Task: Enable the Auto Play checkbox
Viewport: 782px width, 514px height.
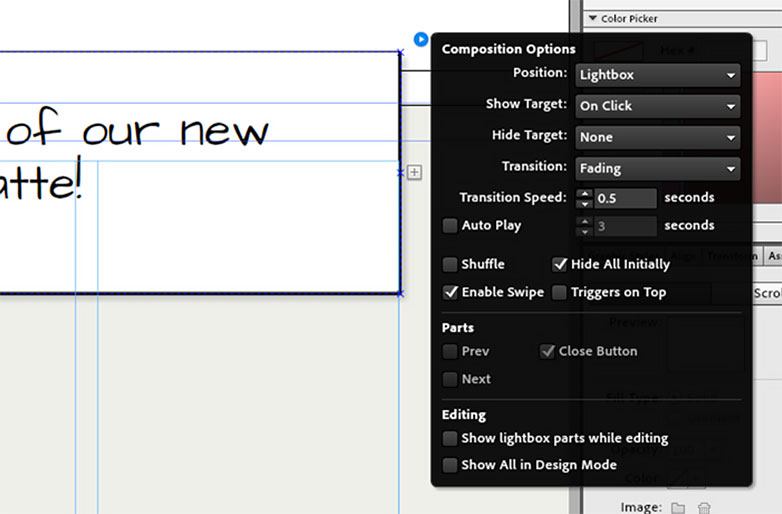Action: pos(450,226)
